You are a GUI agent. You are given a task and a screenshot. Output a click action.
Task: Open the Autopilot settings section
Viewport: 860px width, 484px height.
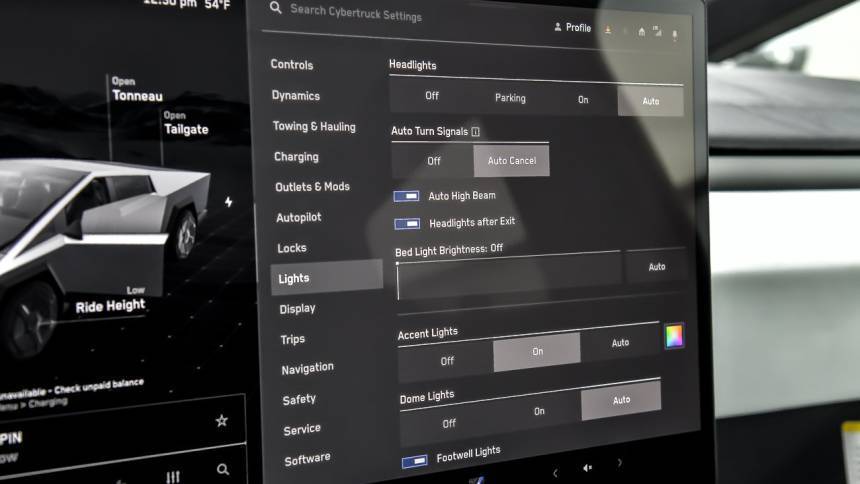click(299, 218)
